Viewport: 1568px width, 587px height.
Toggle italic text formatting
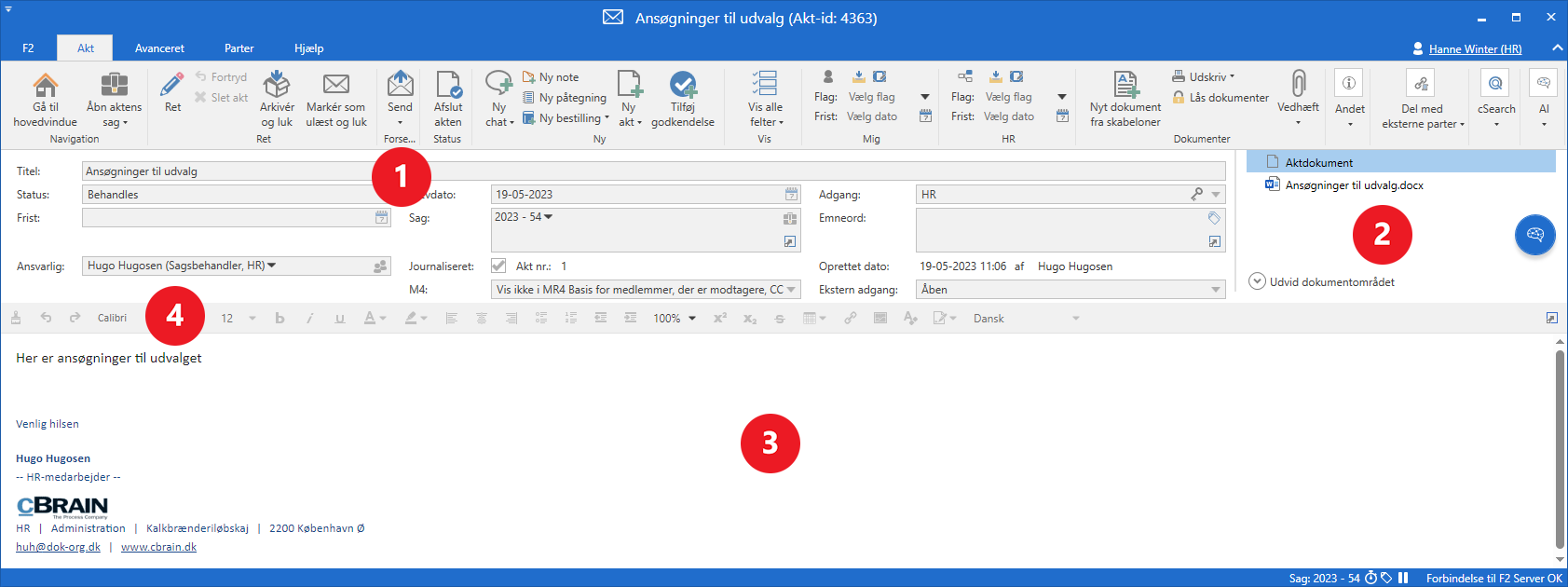click(309, 319)
